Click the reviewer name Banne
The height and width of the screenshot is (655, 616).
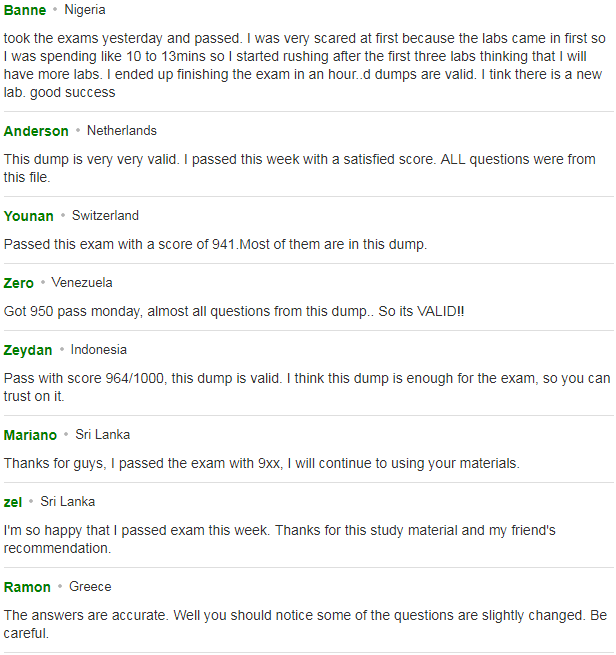coord(25,10)
